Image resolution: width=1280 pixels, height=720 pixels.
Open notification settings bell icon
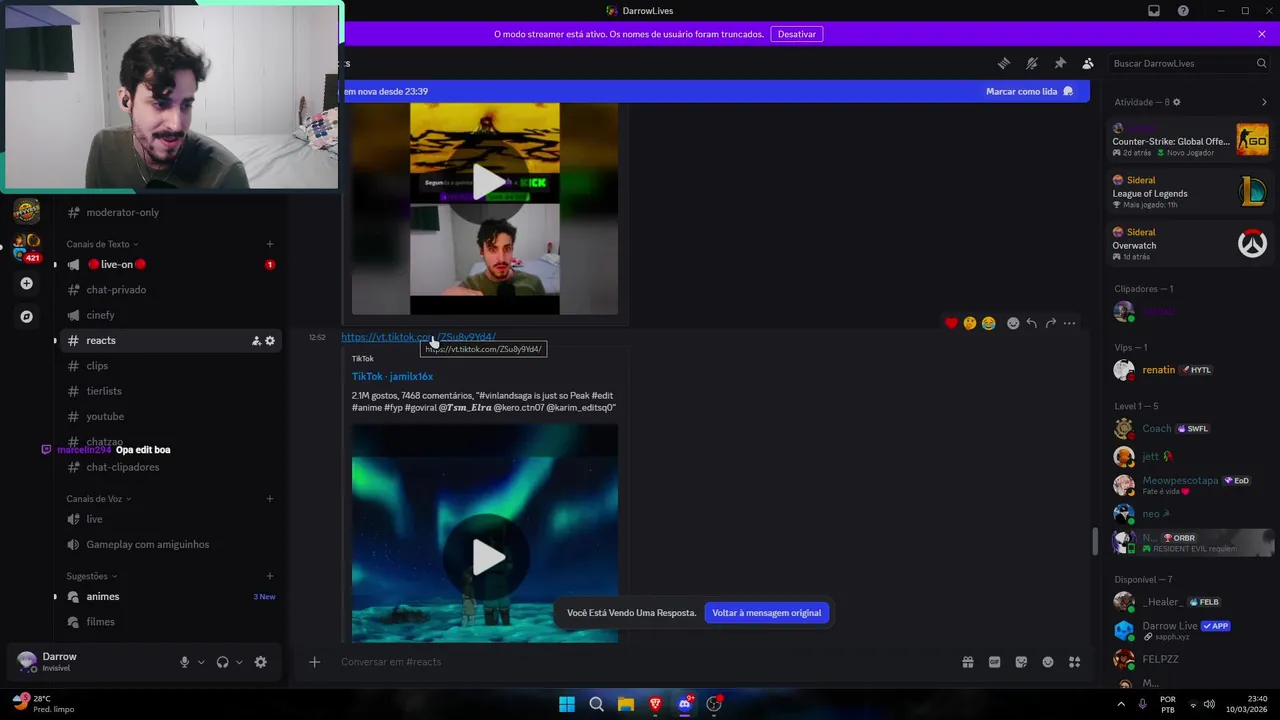pyautogui.click(x=1032, y=63)
